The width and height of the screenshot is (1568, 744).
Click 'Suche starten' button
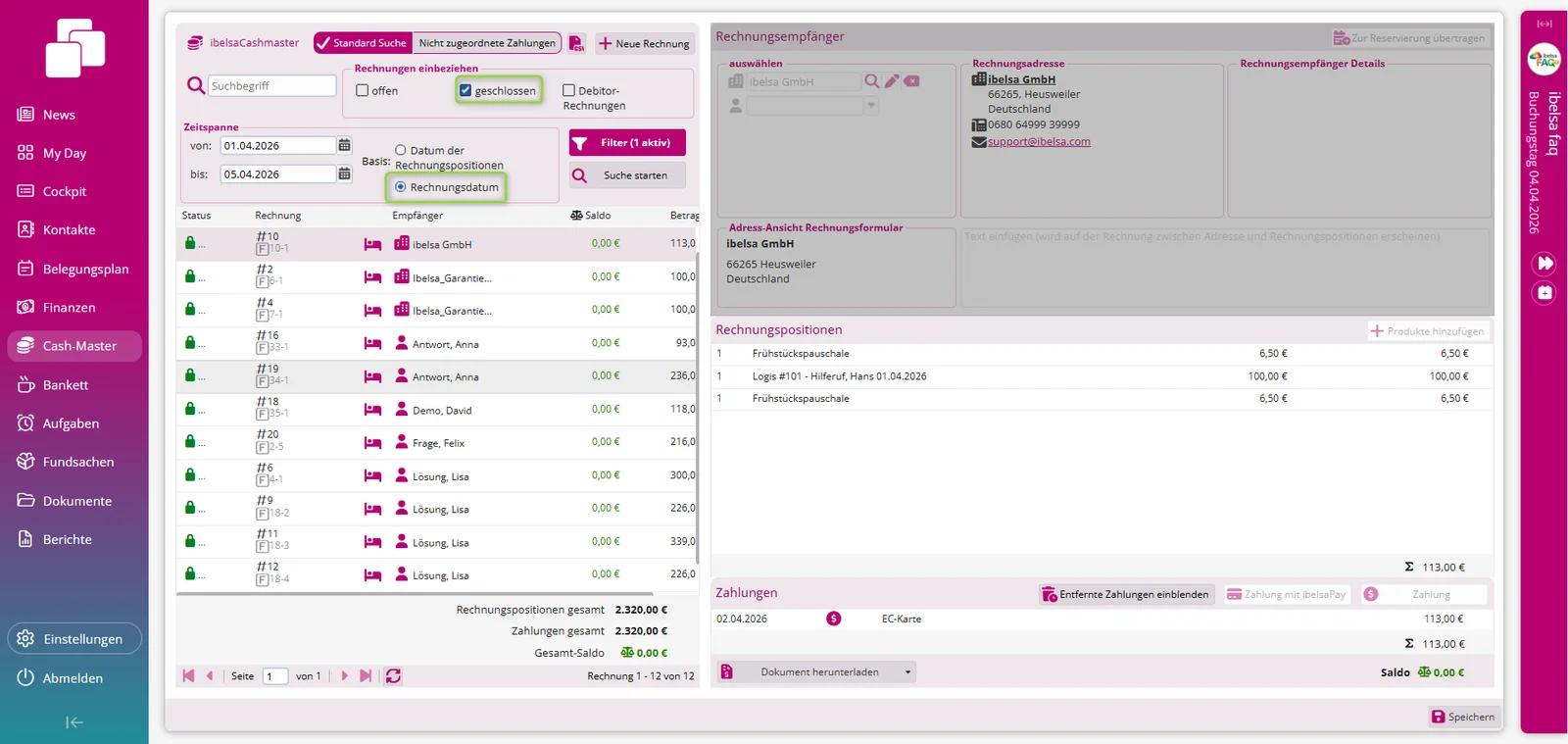coord(627,175)
